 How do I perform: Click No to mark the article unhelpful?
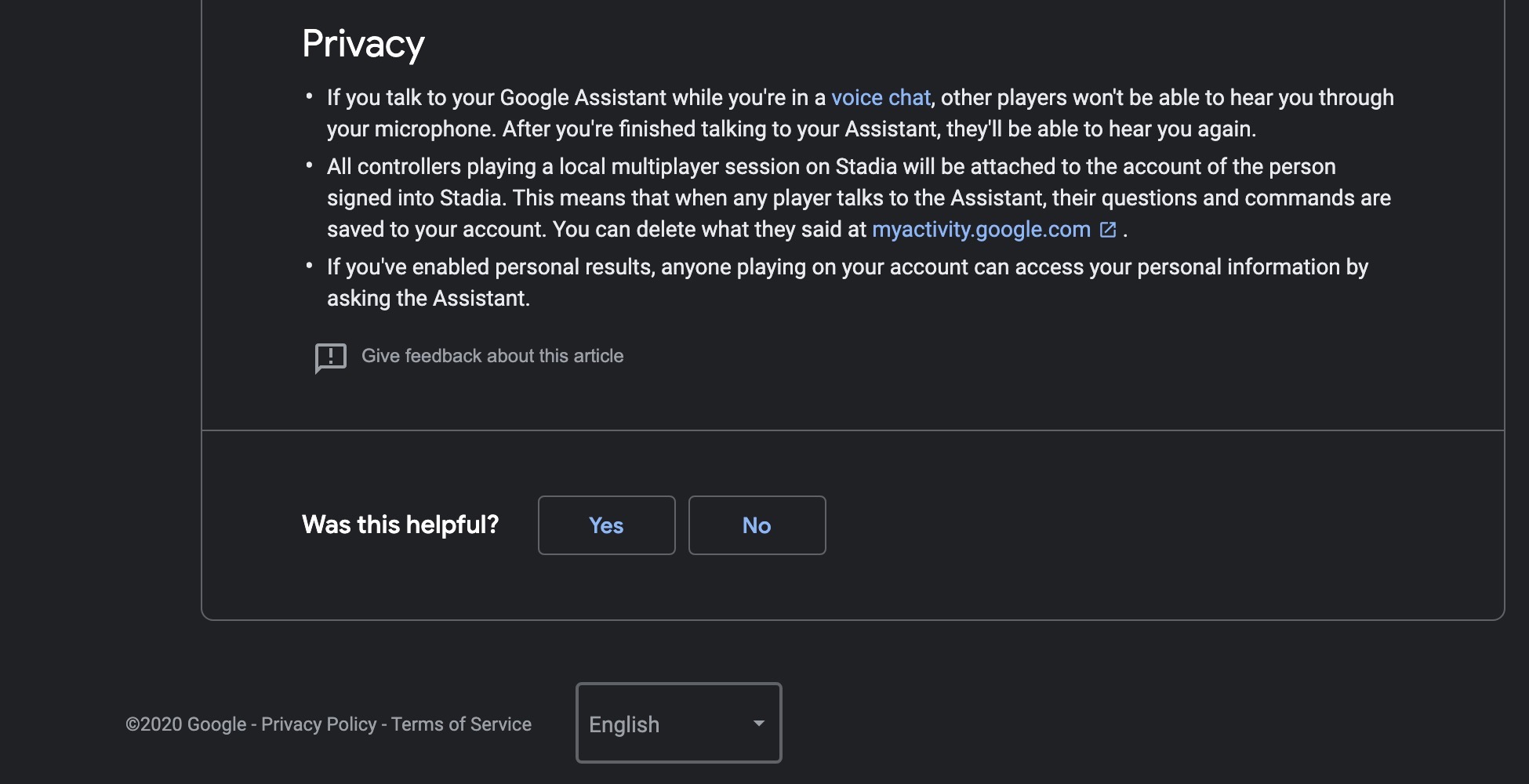(756, 525)
